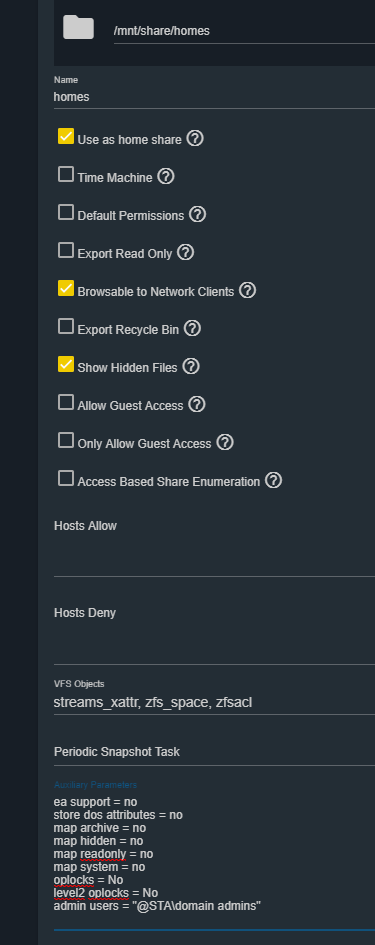Click the Only Allow Guest Access help icon
The height and width of the screenshot is (945, 375).
point(225,442)
